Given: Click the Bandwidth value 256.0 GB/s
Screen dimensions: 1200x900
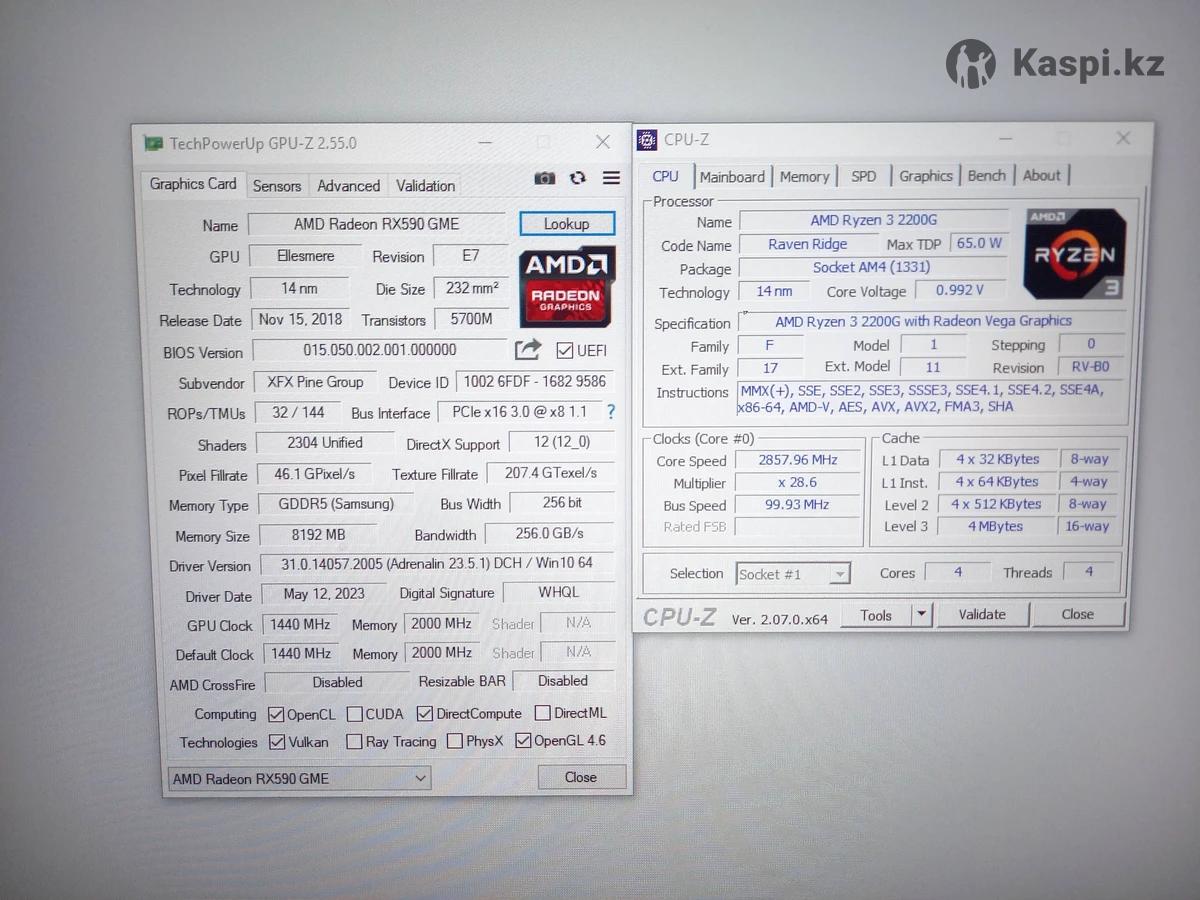Looking at the screenshot, I should [x=550, y=533].
